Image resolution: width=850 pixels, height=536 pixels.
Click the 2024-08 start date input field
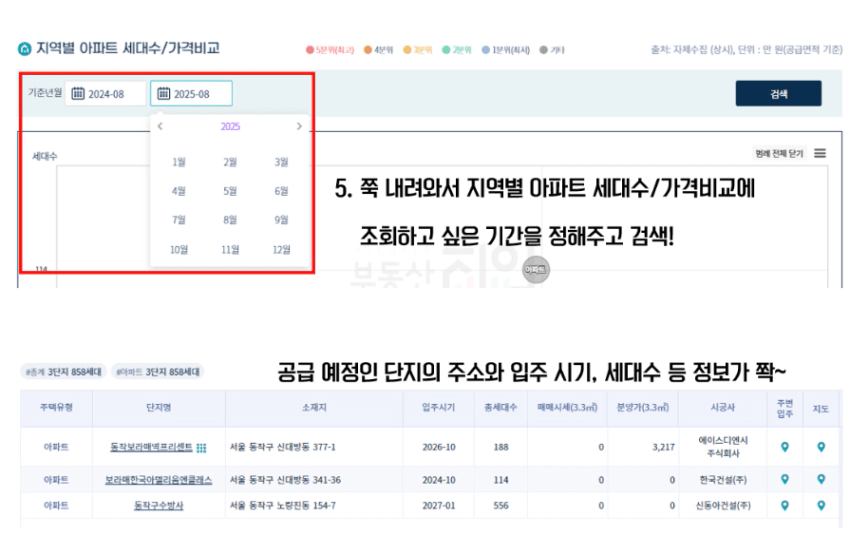point(106,94)
